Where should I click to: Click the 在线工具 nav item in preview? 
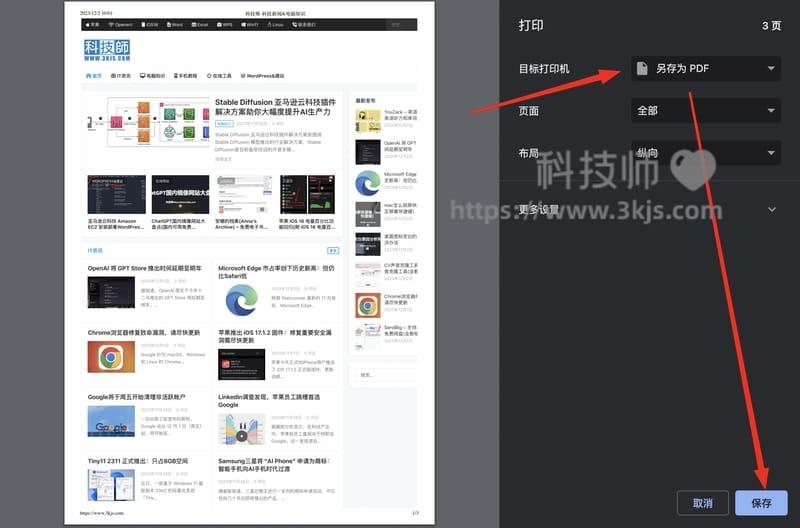tap(219, 76)
